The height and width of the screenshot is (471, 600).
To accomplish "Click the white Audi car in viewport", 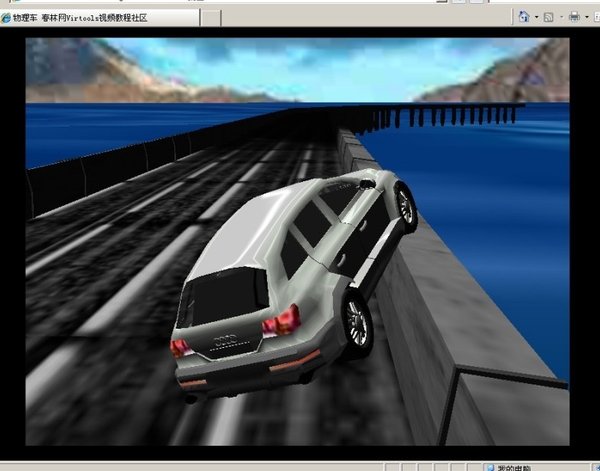I will coord(293,285).
